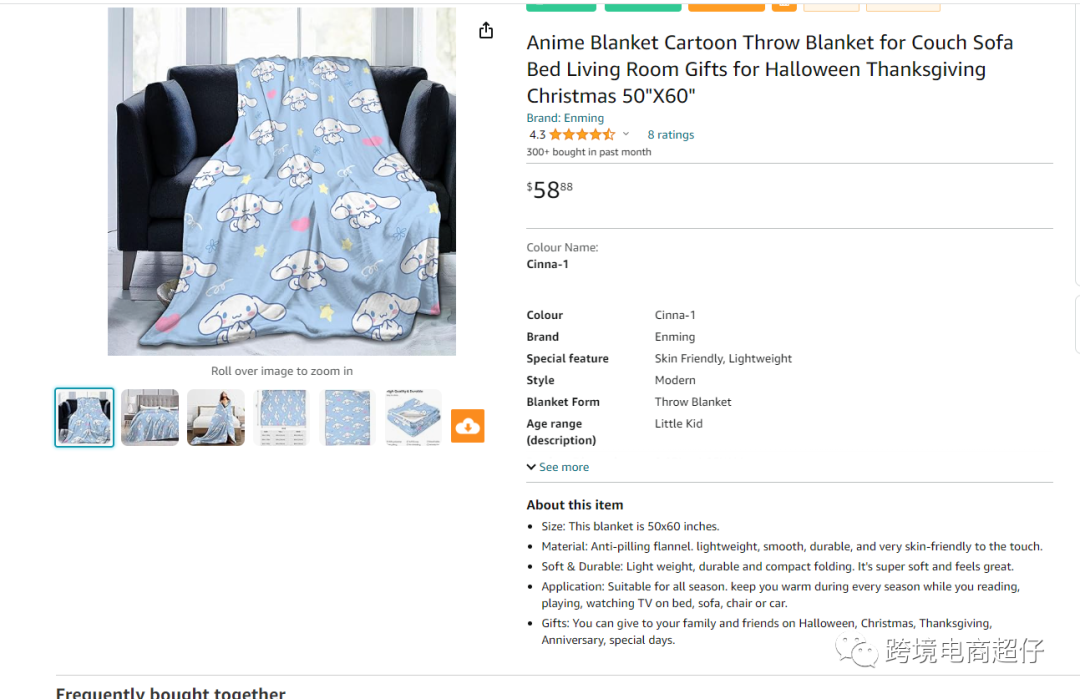The image size is (1080, 699).
Task: Select the fifth flat blanket thumbnail
Action: [x=347, y=417]
